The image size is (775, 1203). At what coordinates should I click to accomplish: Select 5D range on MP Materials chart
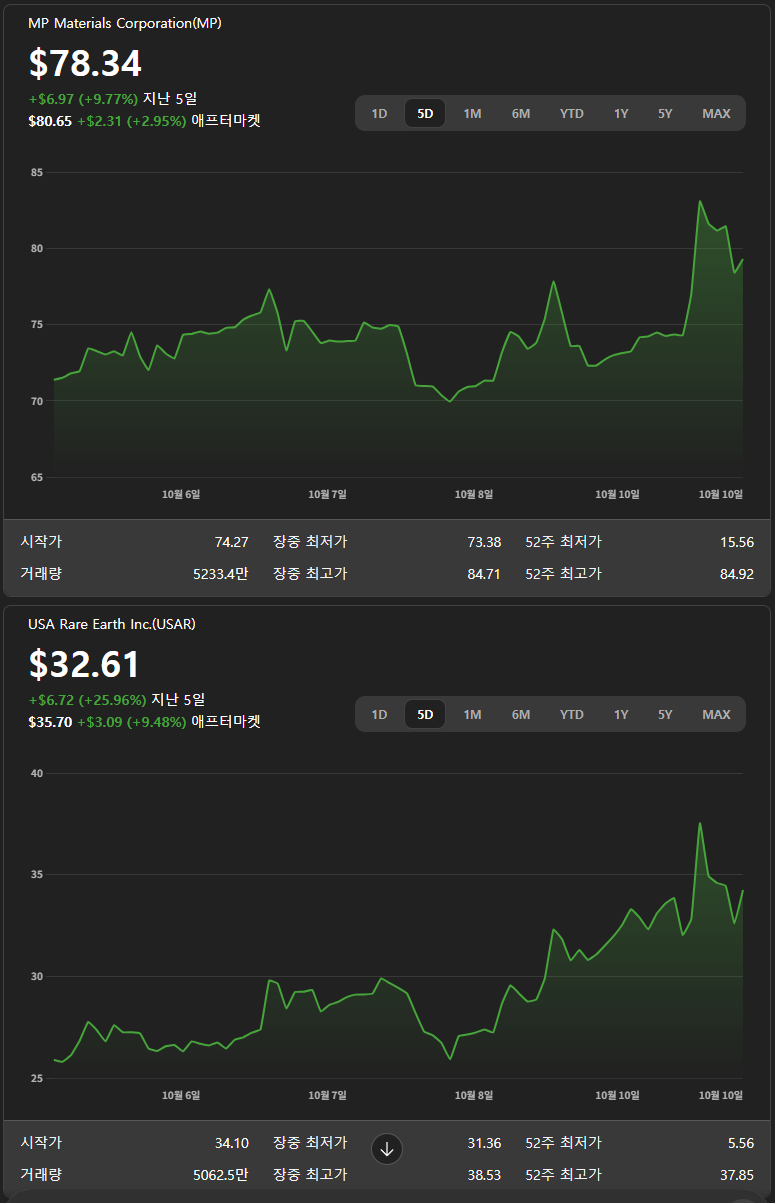point(425,113)
